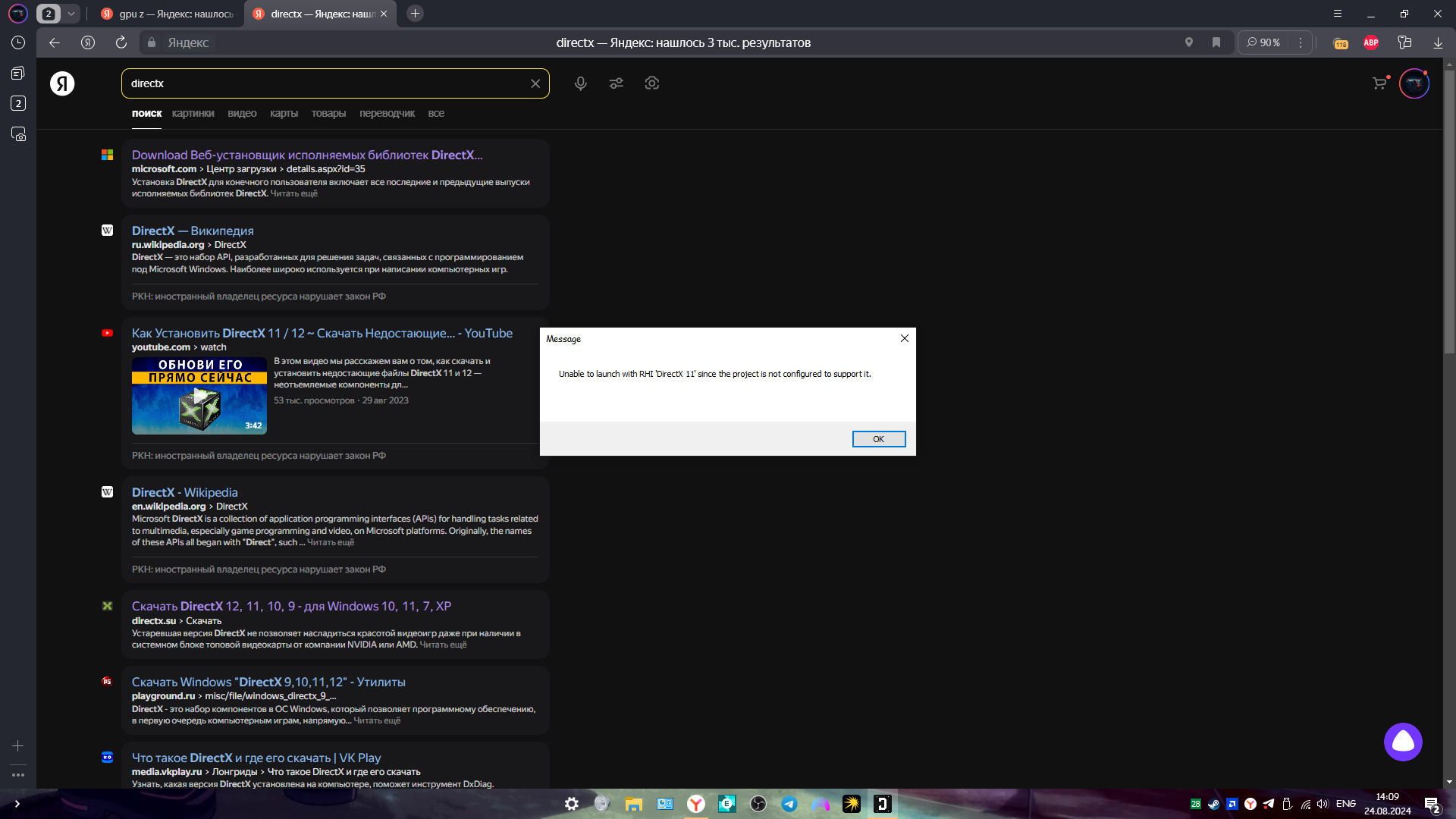
Task: Open the все search categories dropdown
Action: [x=437, y=113]
